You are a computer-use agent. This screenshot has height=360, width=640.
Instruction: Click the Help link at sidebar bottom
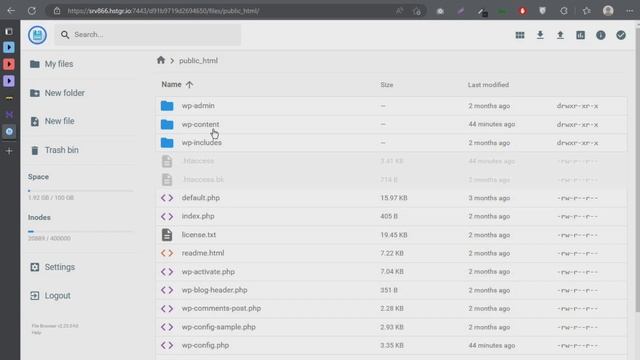tap(36, 333)
